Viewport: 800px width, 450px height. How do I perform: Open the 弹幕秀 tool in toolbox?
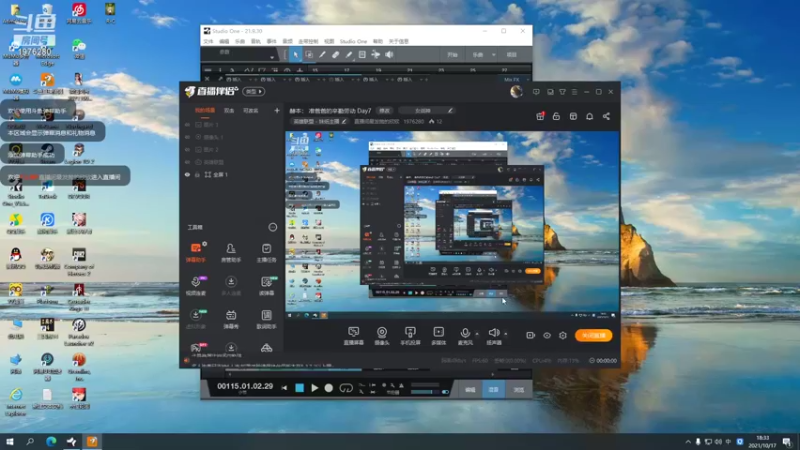click(231, 319)
